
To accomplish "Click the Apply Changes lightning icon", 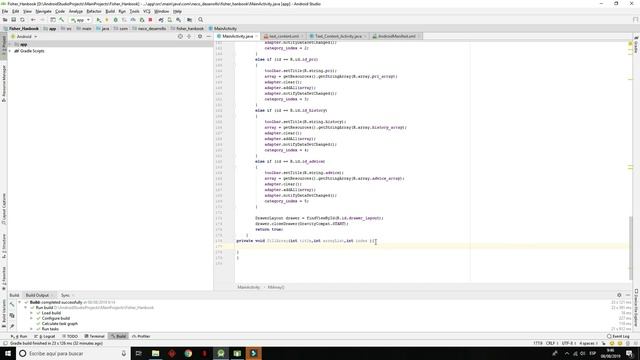I will pos(107,20).
